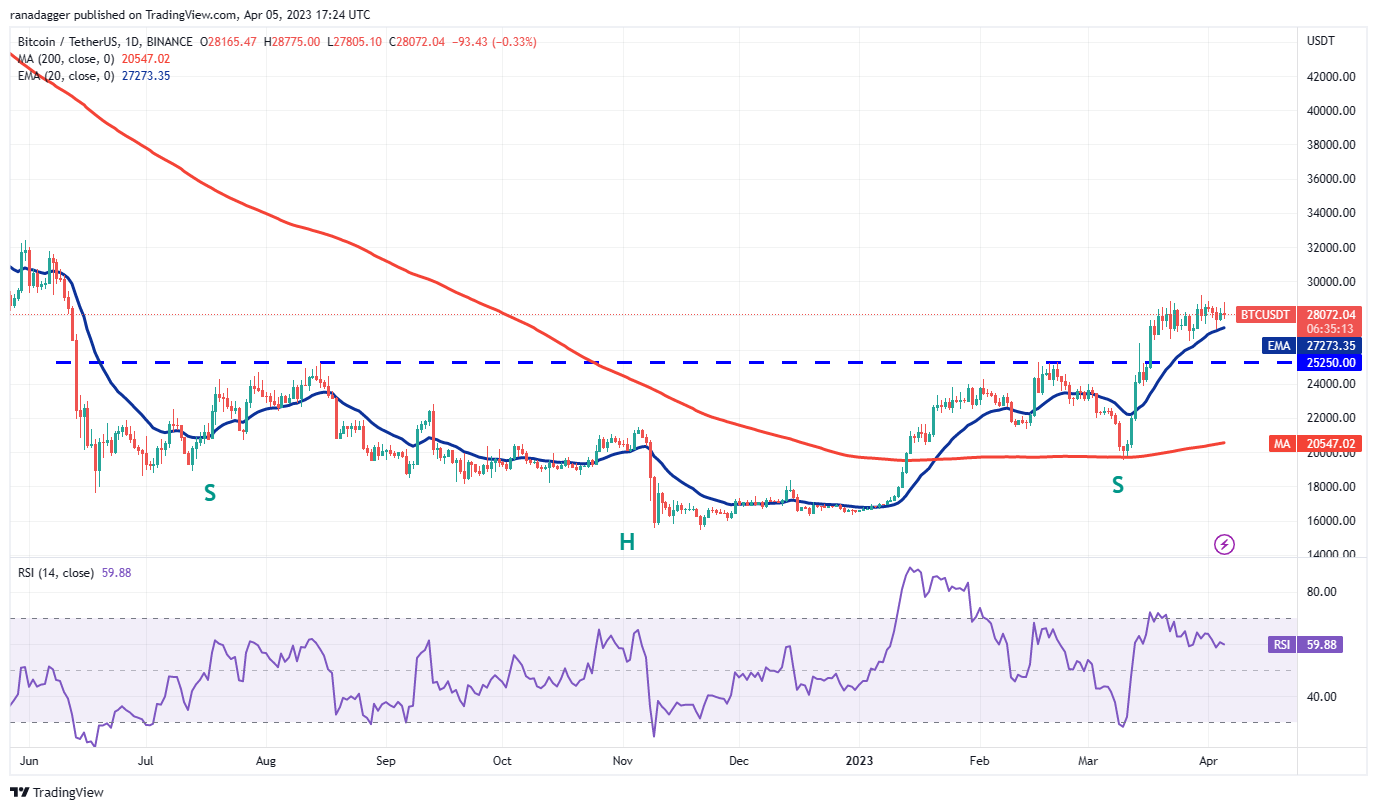Select the blue 25250.00 level label
This screenshot has width=1377, height=810.
(x=1329, y=362)
